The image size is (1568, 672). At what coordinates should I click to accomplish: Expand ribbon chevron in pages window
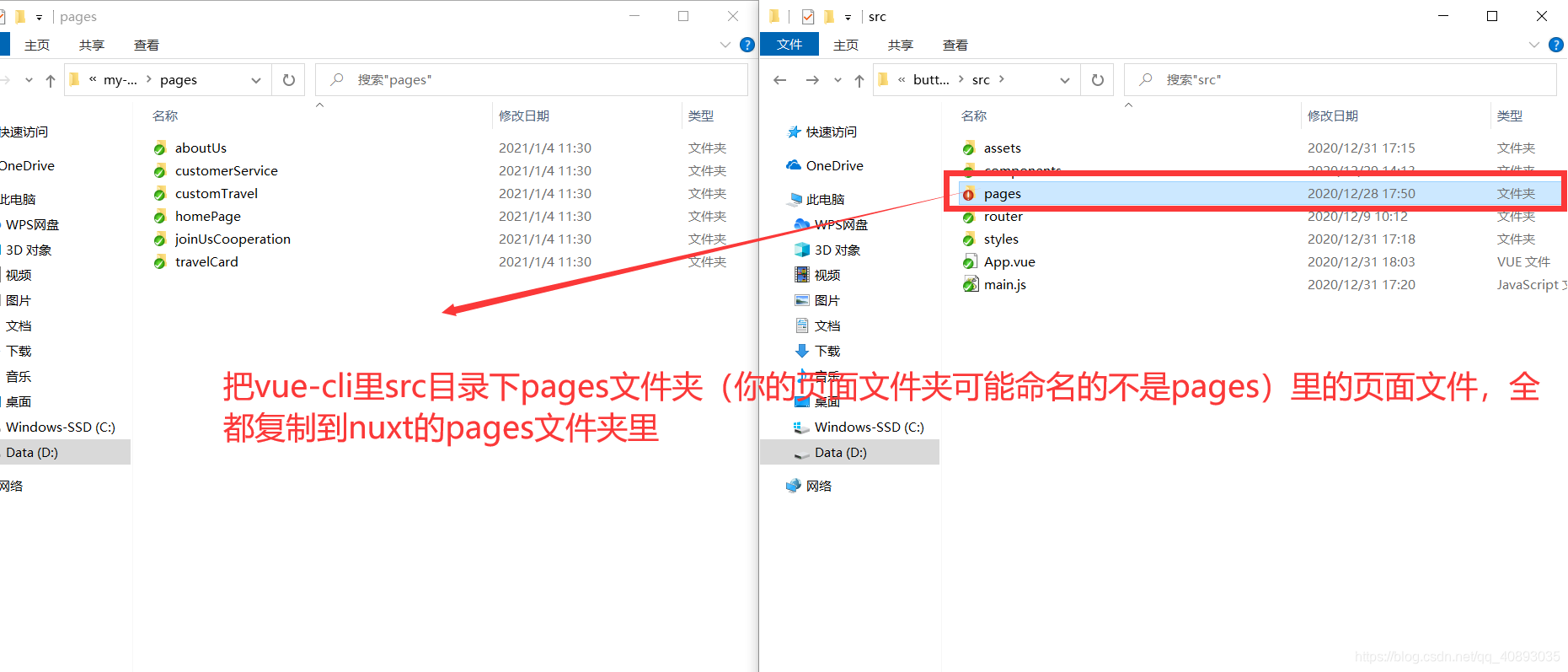725,45
